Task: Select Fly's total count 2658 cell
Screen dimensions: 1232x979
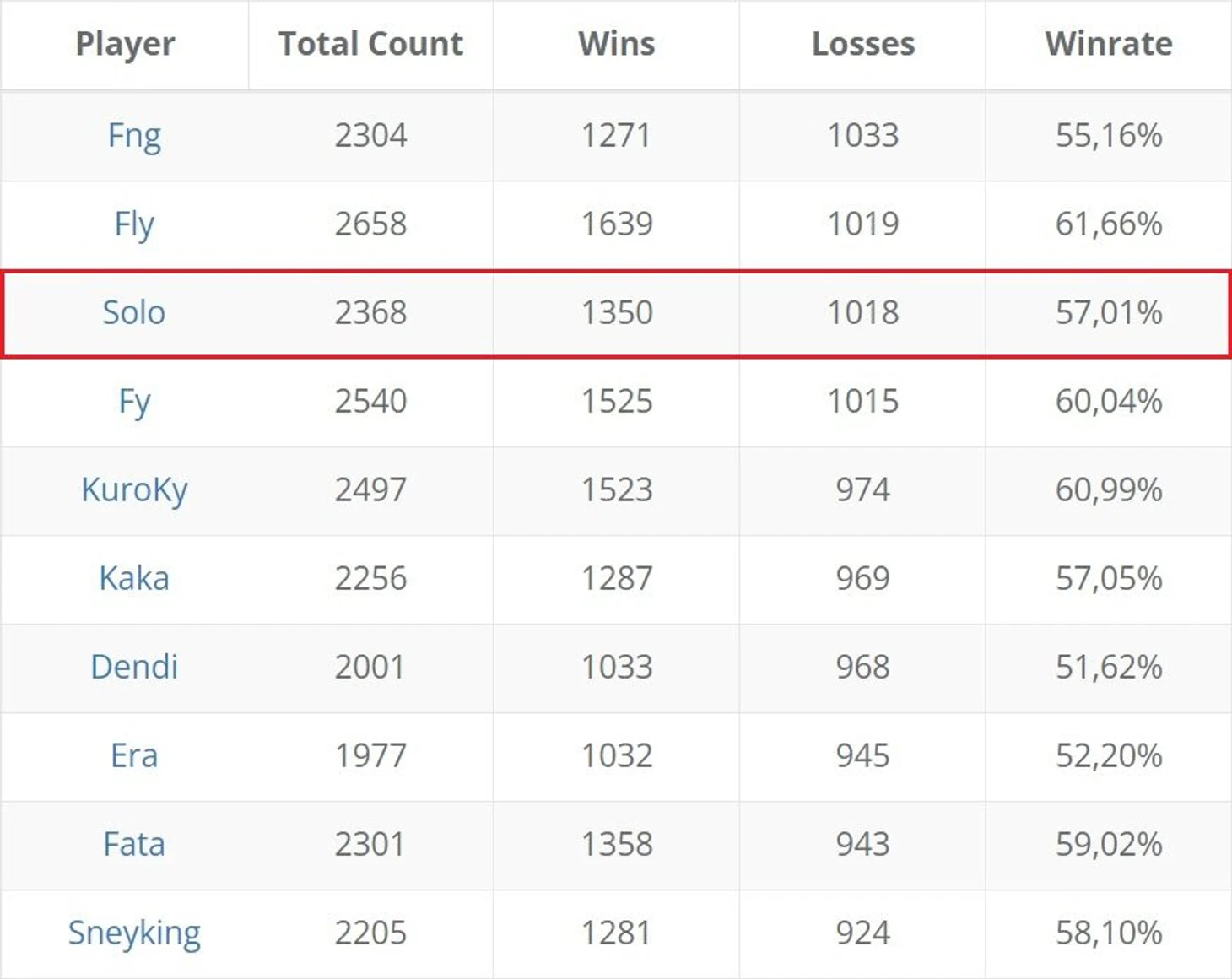Action: pyautogui.click(x=370, y=224)
